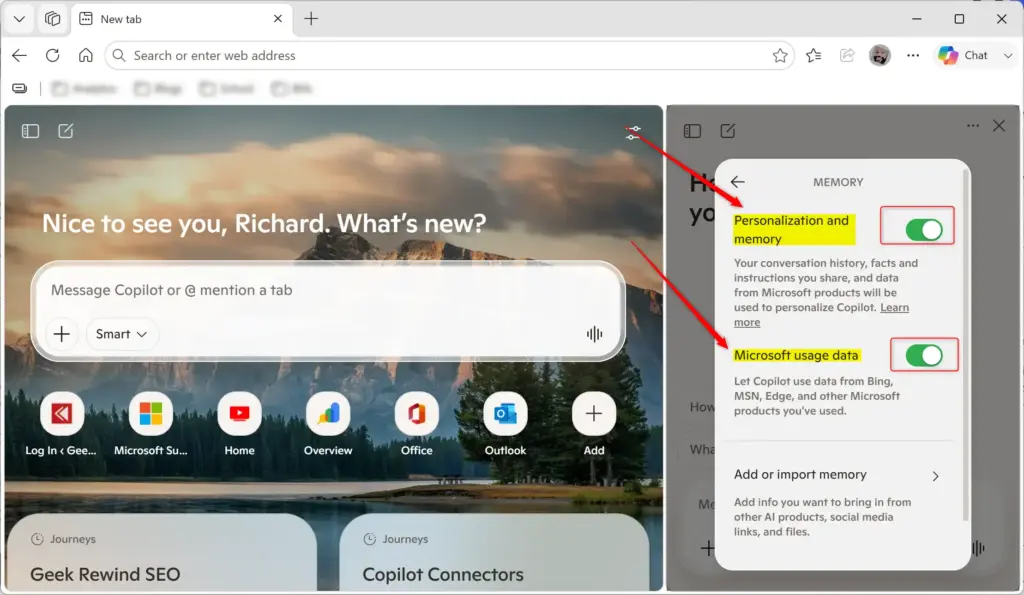Click the favorites bar leftmost icon

(20, 88)
